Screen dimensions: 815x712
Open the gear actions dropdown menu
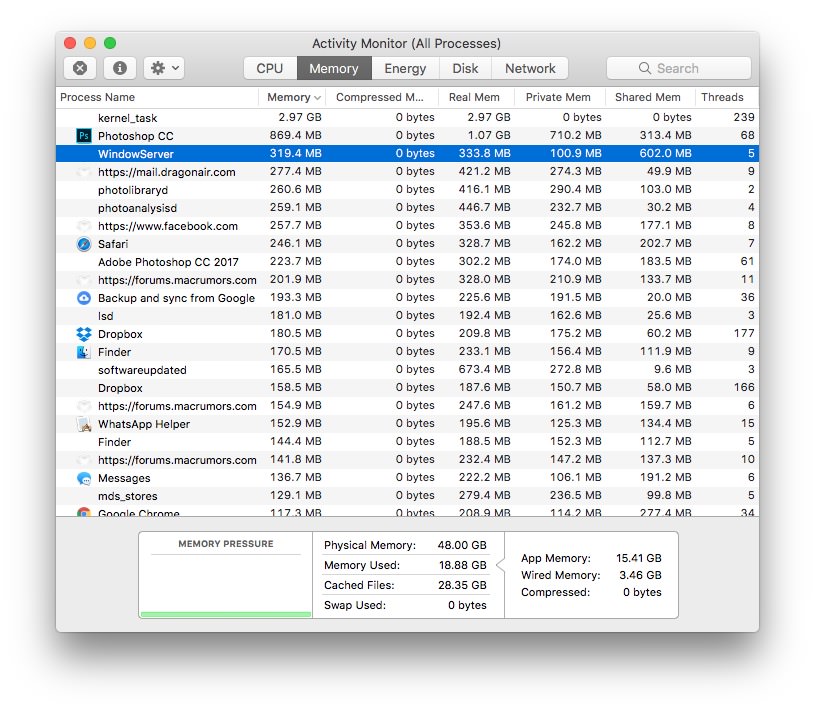(164, 68)
